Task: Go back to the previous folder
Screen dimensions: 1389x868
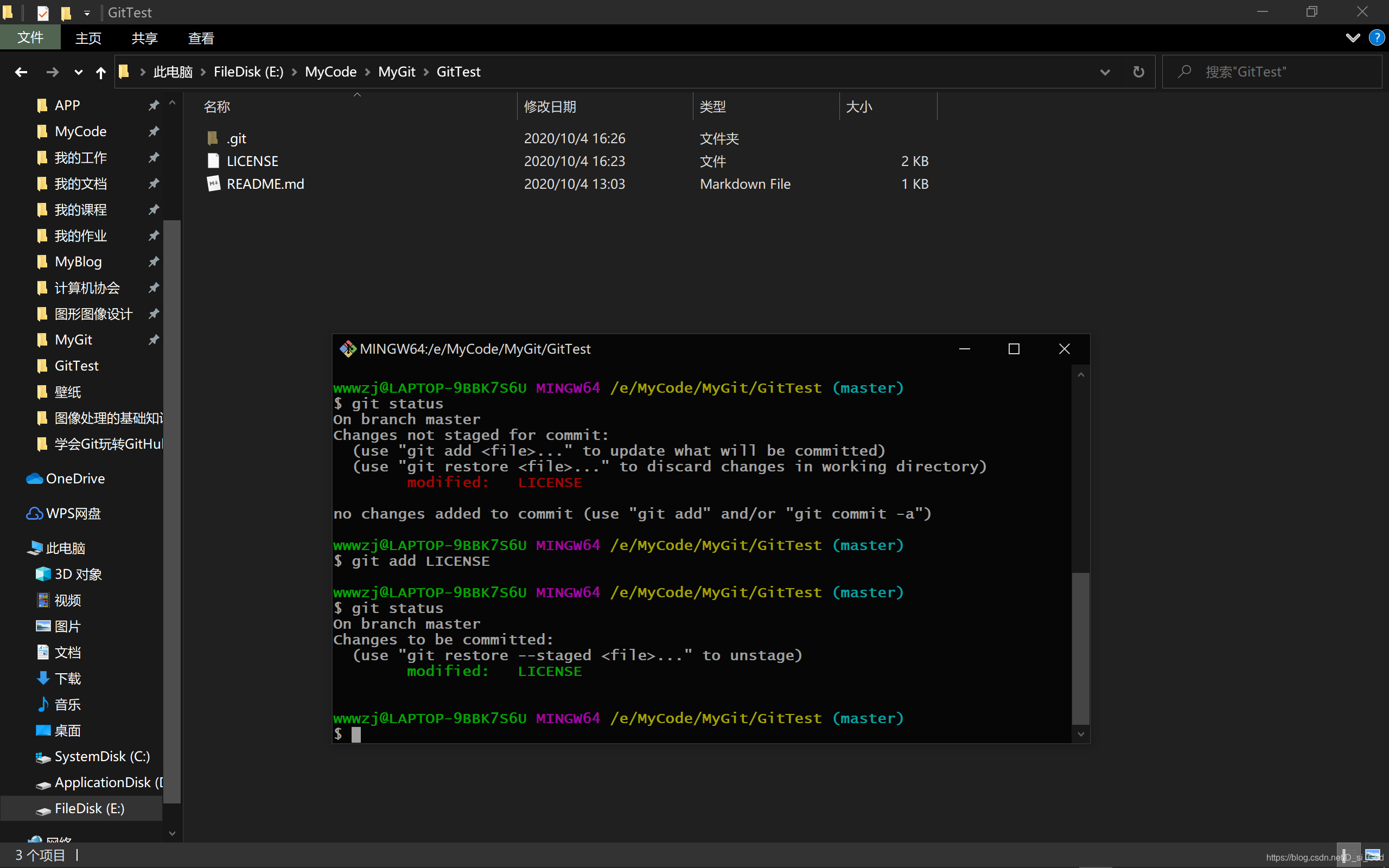Action: (x=21, y=72)
